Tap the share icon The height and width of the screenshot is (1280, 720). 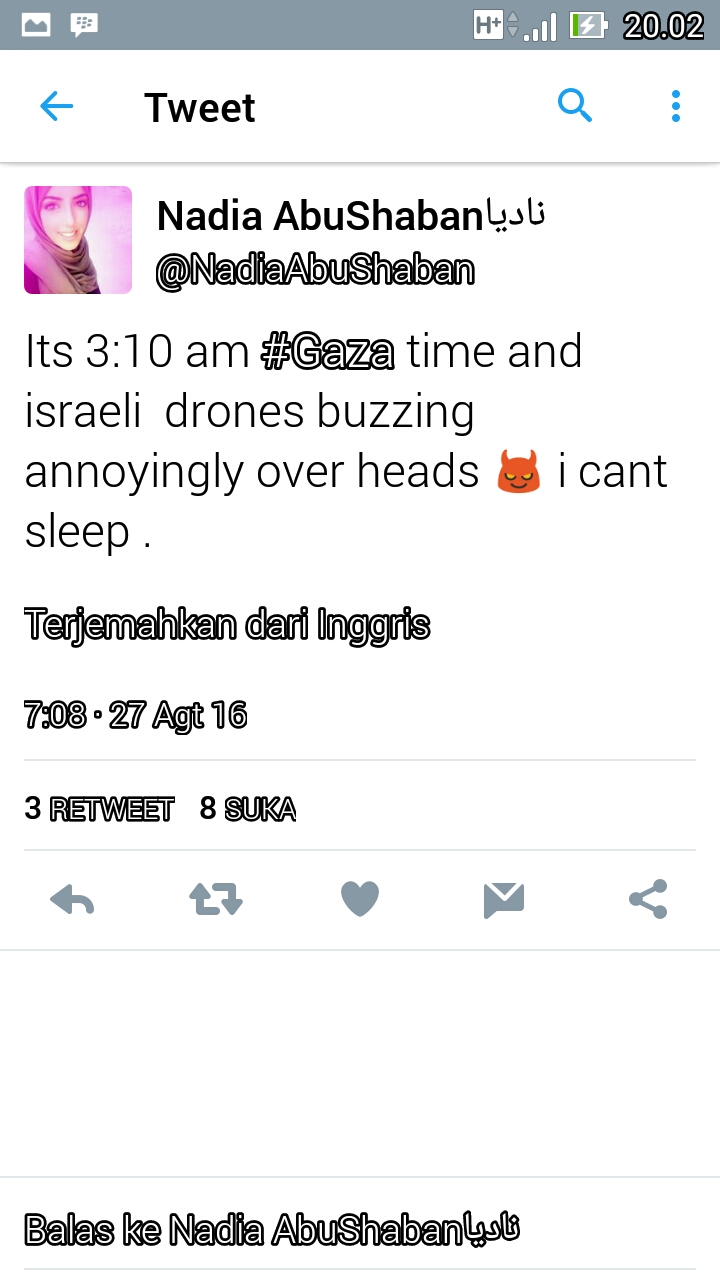648,900
